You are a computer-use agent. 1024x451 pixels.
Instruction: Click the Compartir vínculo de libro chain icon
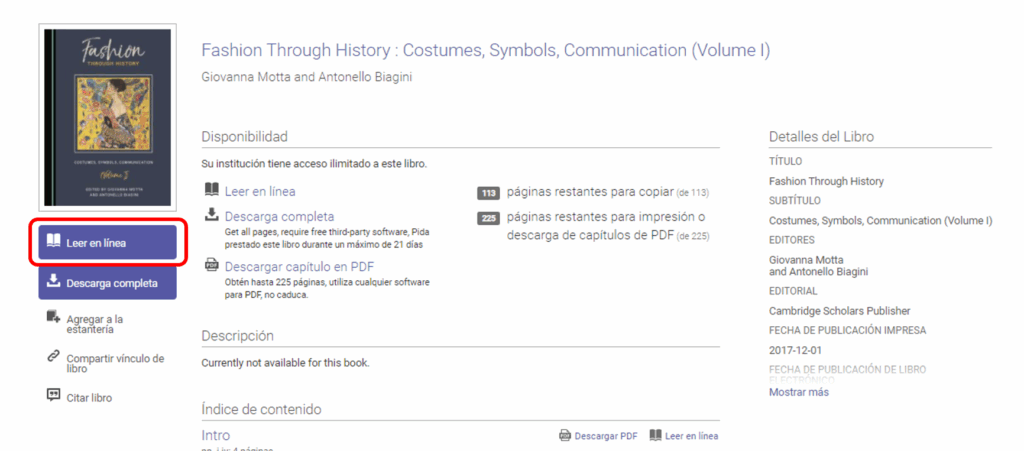pos(54,356)
